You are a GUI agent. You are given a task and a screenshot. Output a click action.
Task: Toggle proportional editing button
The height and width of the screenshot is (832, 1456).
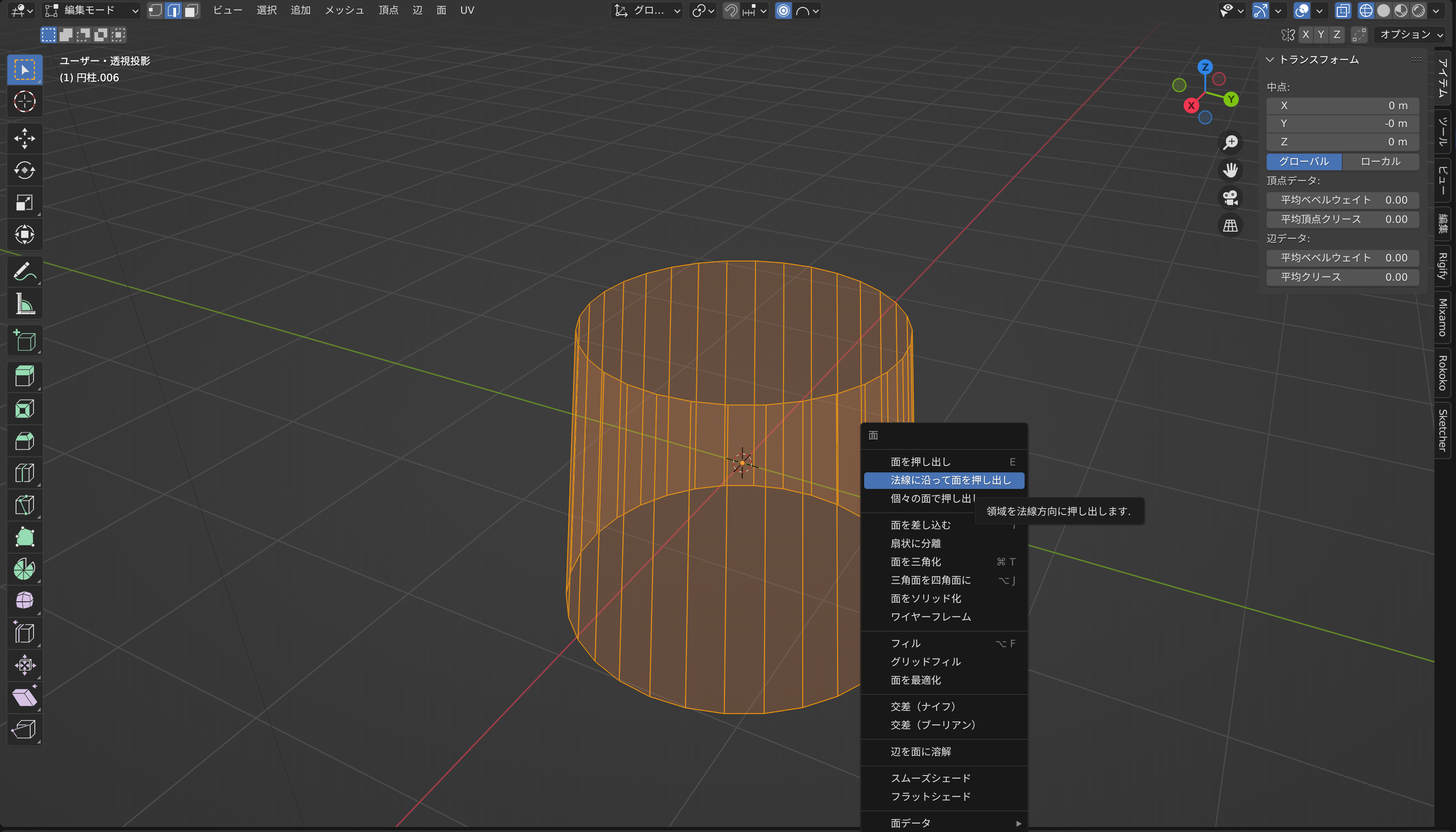coord(783,10)
